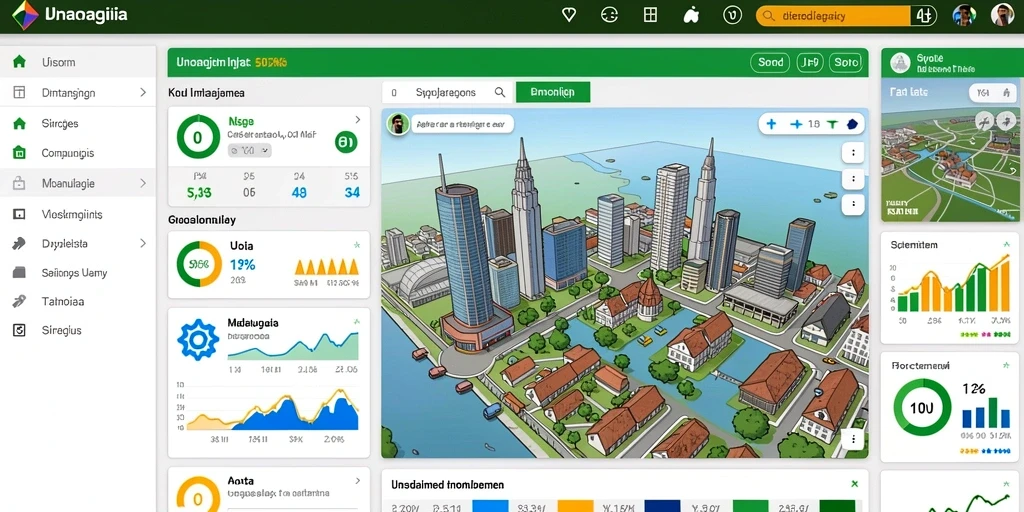
Task: Select 'Uisorm' home item in sidebar
Action: [x=78, y=63]
